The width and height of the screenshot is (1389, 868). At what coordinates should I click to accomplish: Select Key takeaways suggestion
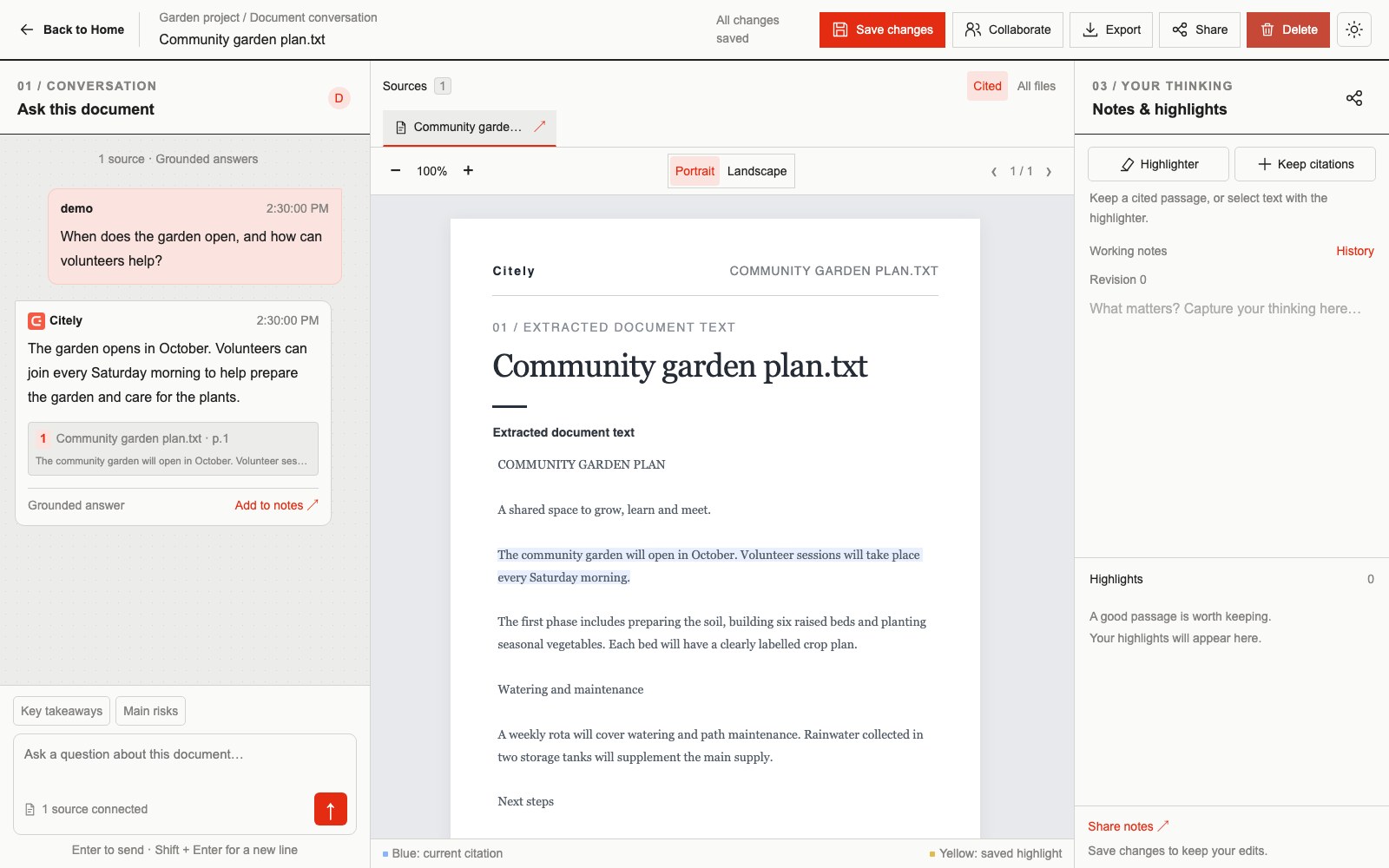[x=62, y=711]
